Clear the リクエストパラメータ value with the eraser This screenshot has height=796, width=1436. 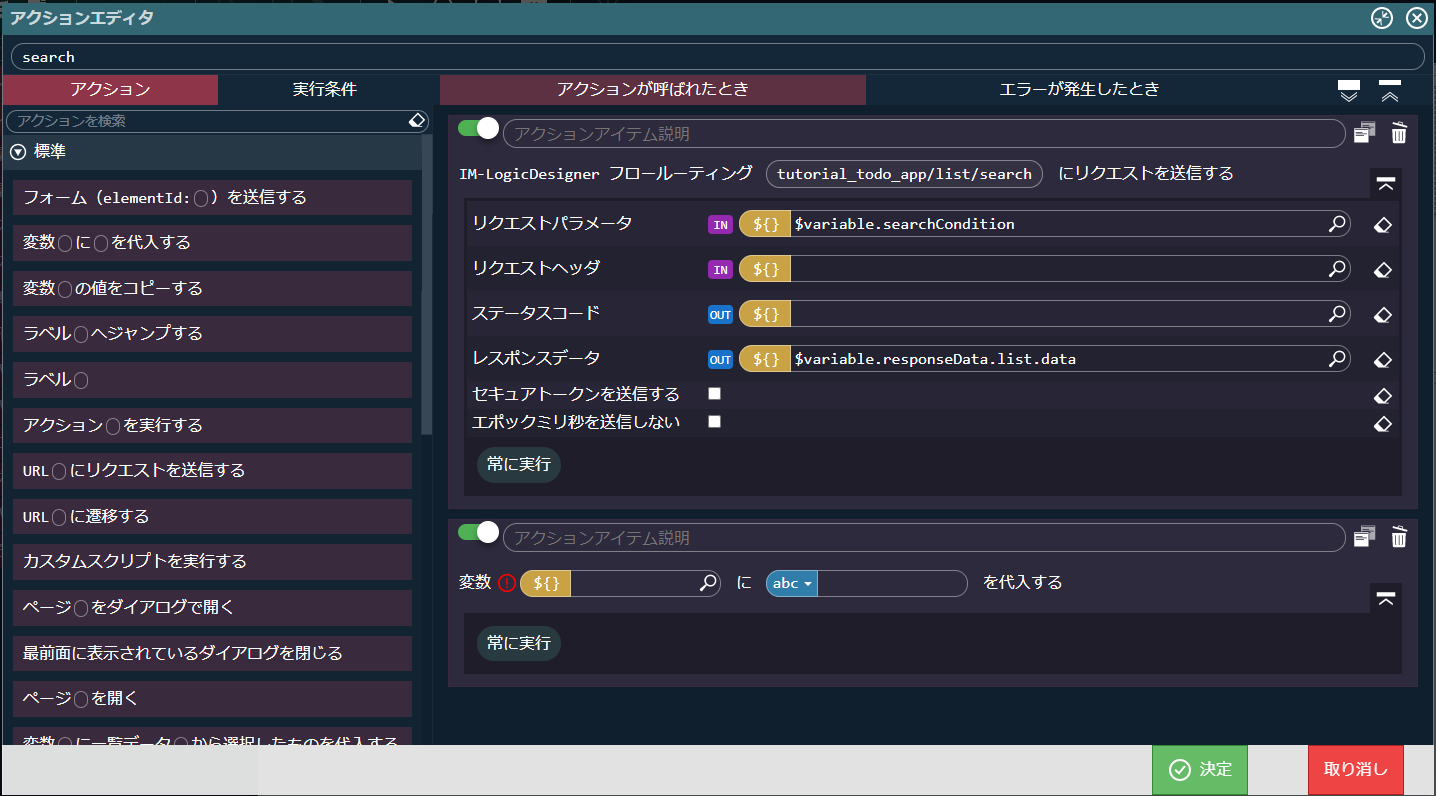pyautogui.click(x=1383, y=225)
